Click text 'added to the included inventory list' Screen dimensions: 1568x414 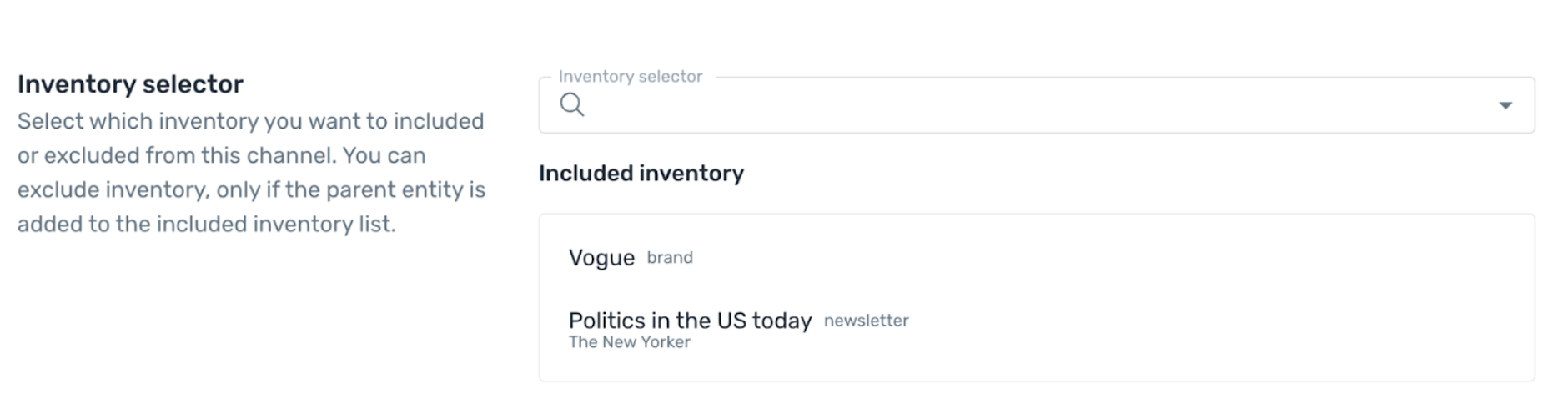[206, 225]
